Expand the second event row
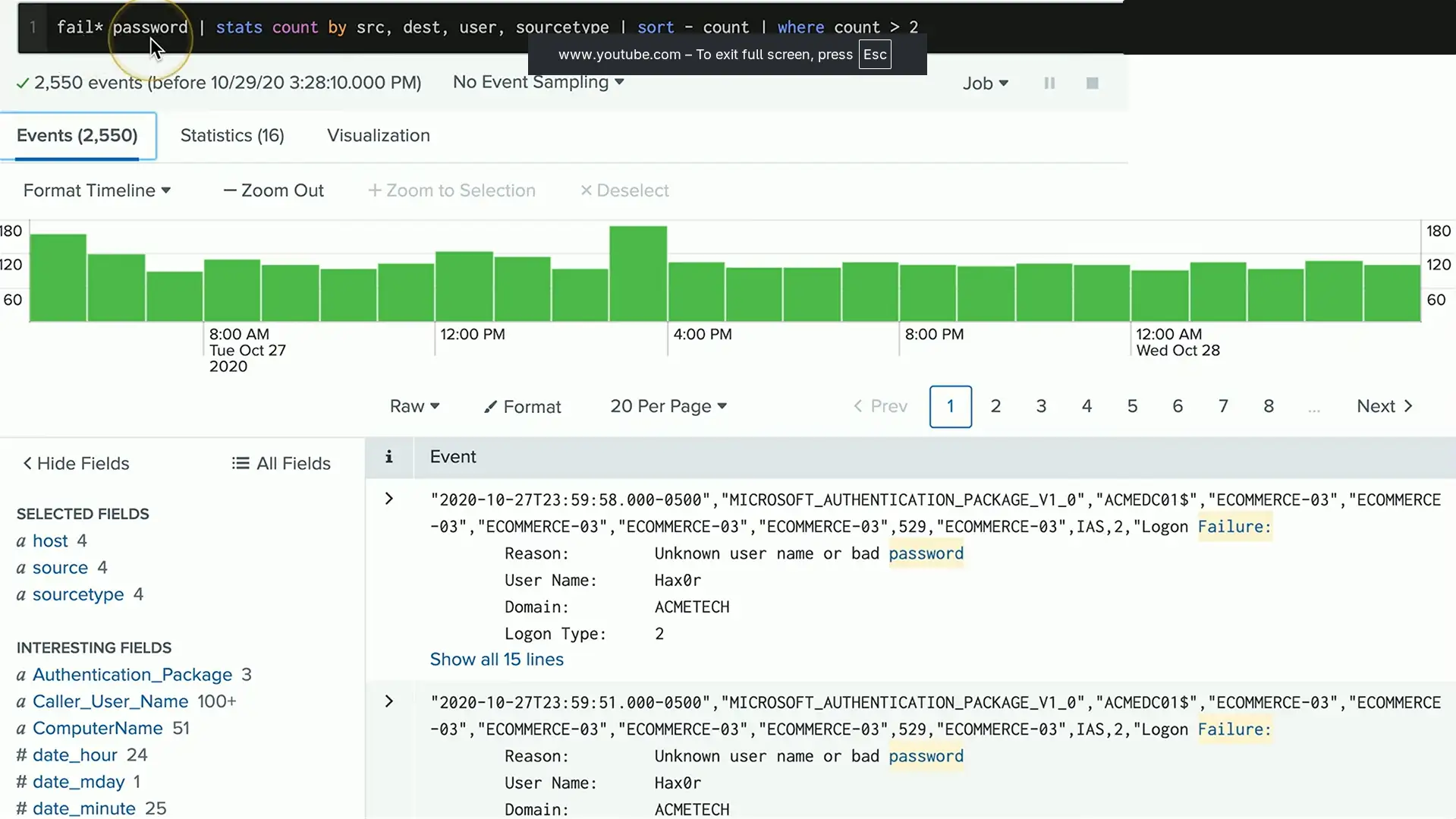The width and height of the screenshot is (1456, 819). [x=388, y=702]
